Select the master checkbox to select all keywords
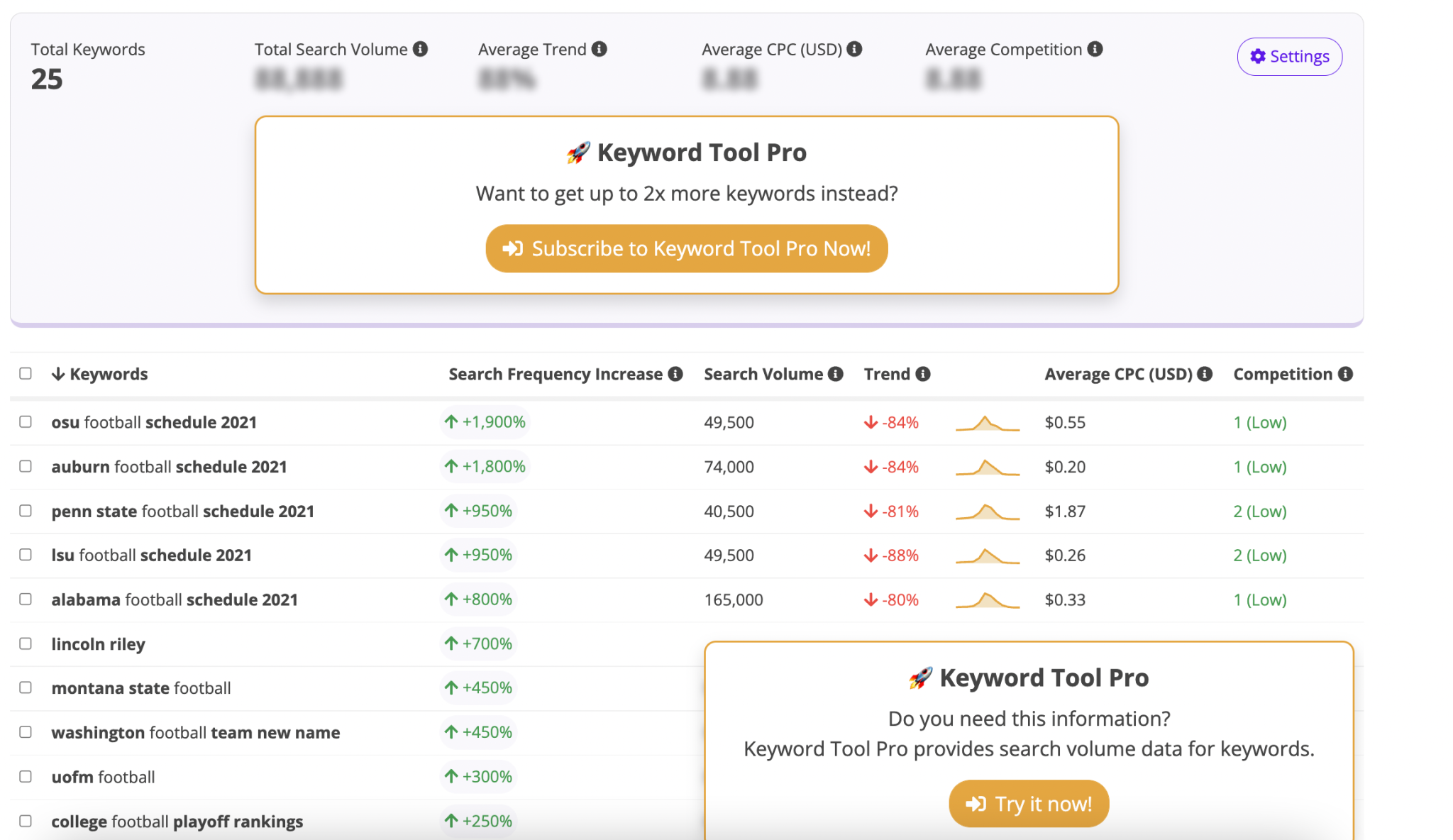Viewport: 1453px width, 840px height. 26,373
